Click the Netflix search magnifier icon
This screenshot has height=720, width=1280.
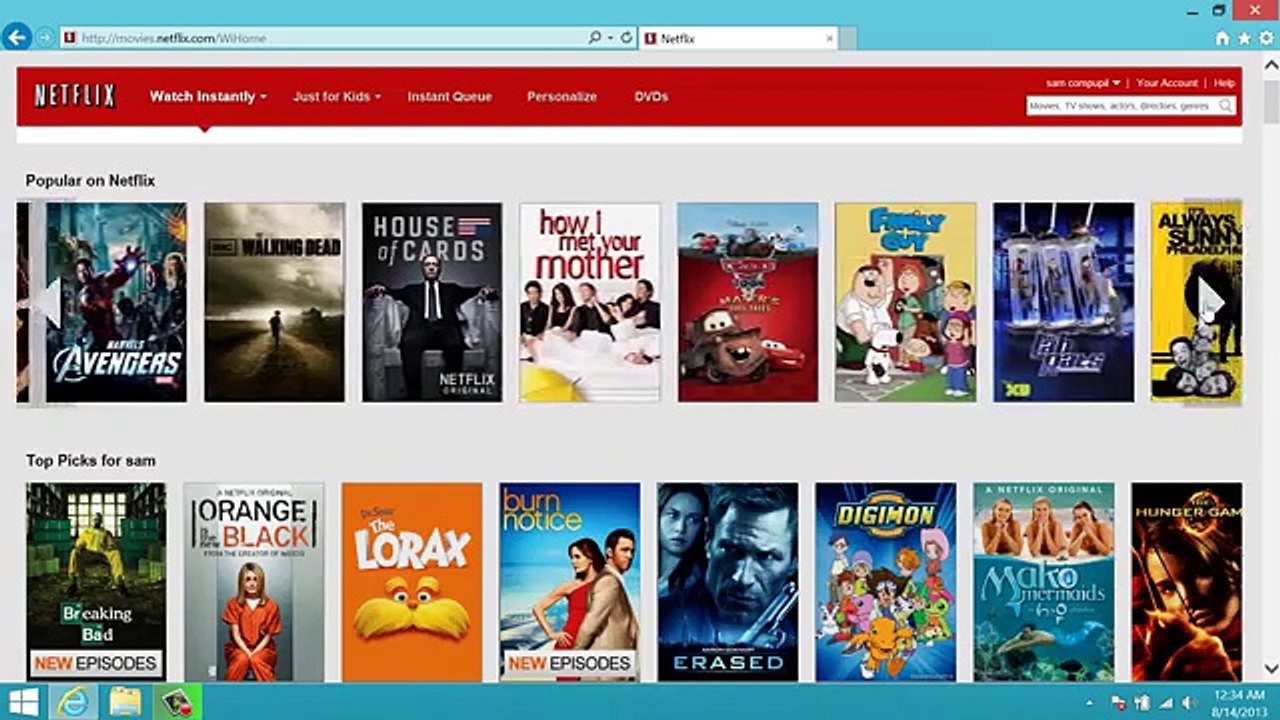[1225, 106]
